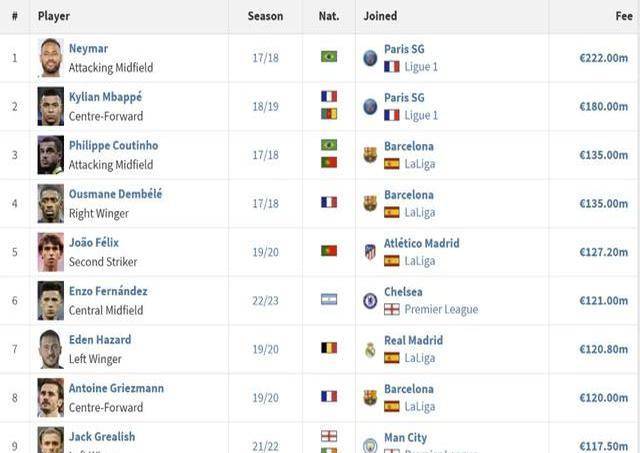Open Kylian Mbappé's player profile link
The width and height of the screenshot is (640, 453).
(105, 97)
